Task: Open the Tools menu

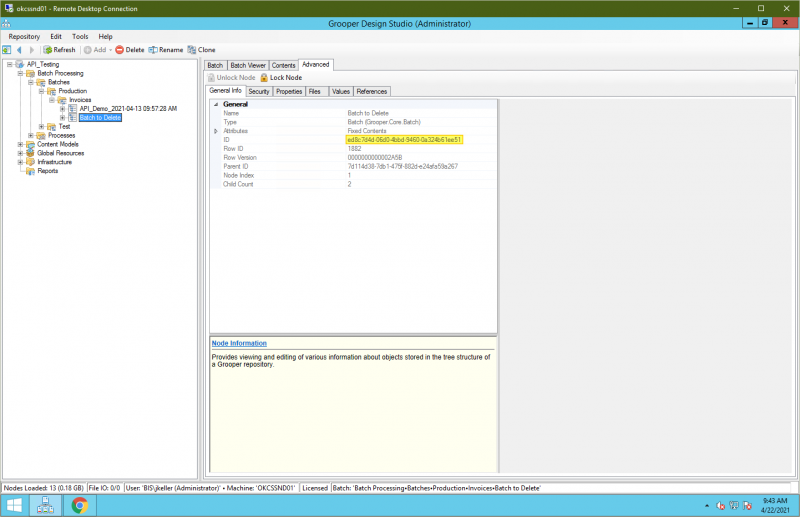Action: coord(80,37)
